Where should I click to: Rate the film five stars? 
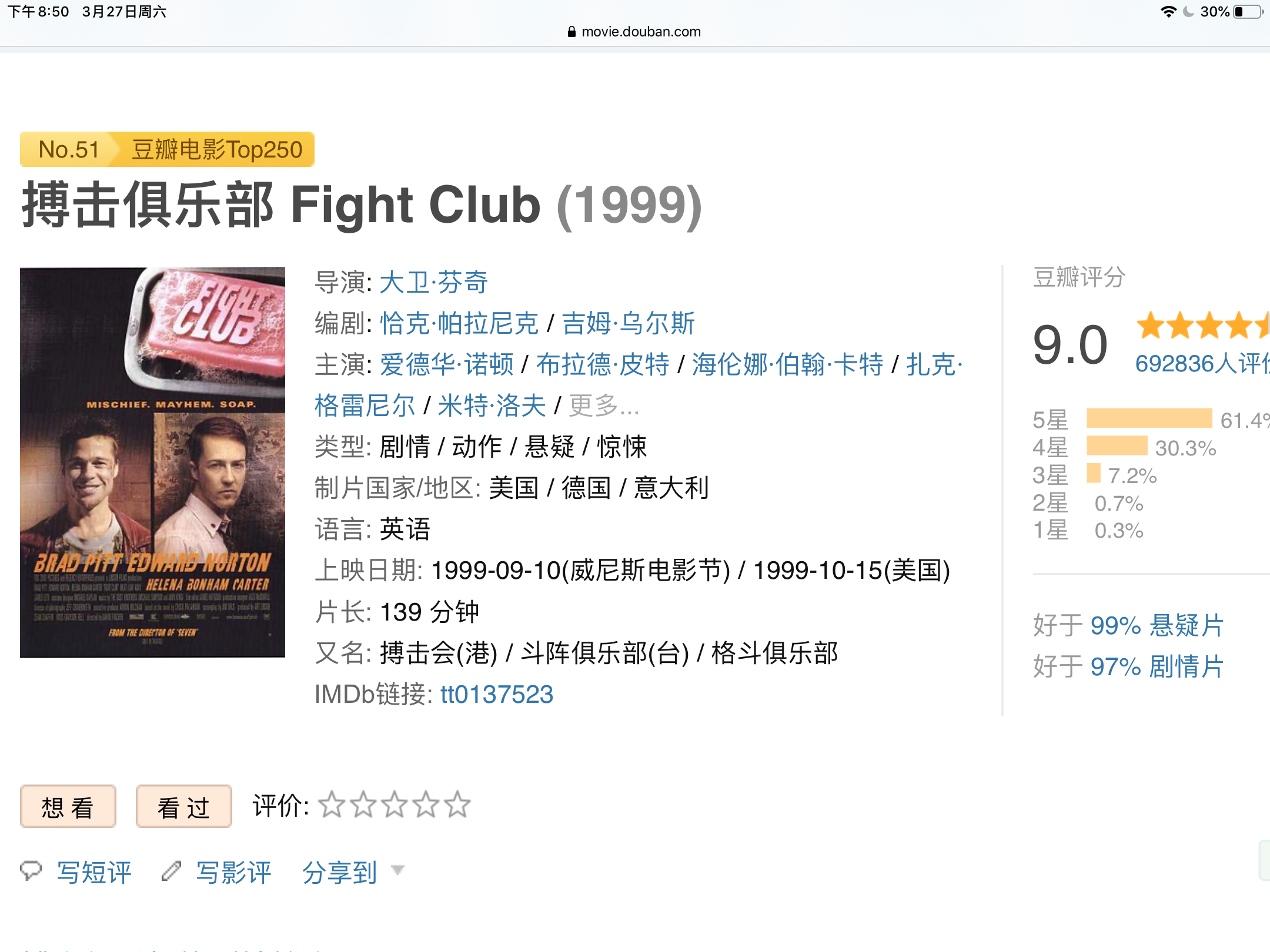[457, 805]
